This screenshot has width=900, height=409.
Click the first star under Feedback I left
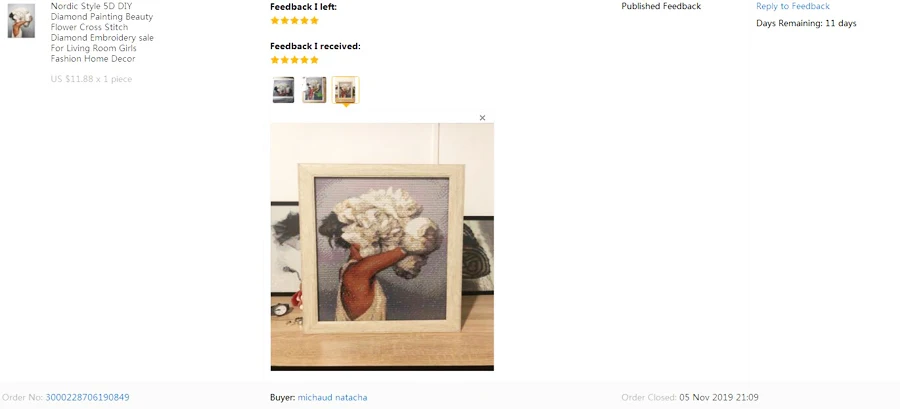pos(275,21)
